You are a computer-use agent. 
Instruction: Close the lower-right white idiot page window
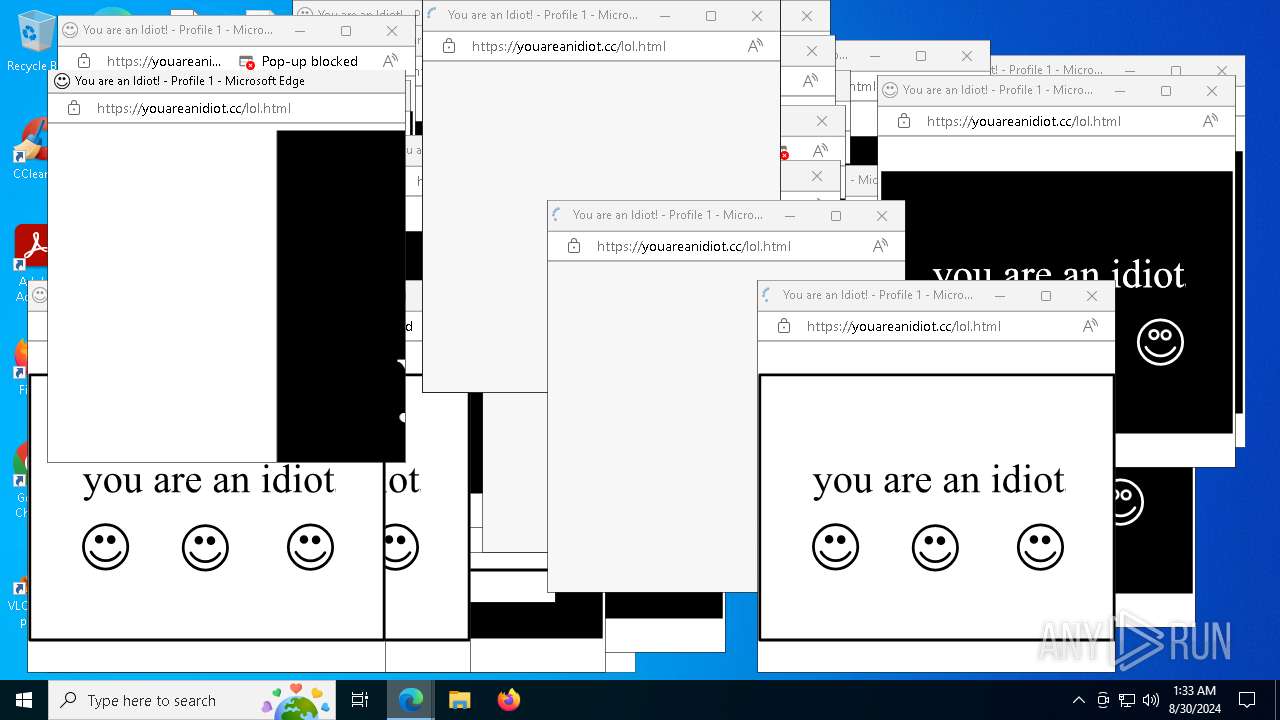point(1092,295)
